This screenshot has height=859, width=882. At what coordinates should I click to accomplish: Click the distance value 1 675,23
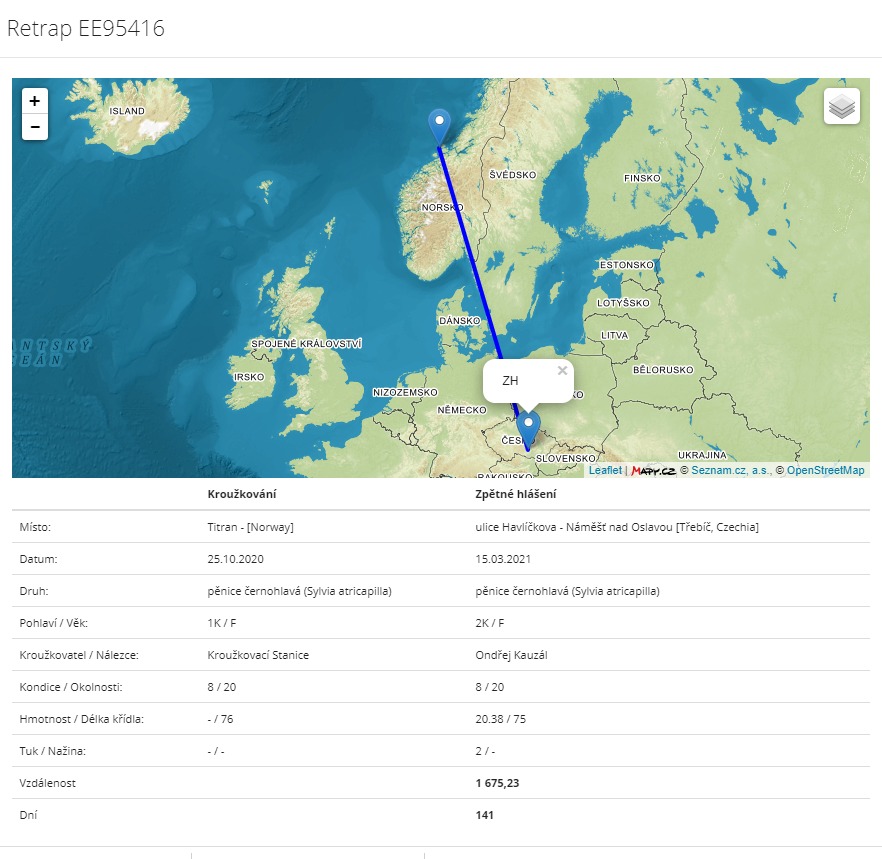click(497, 783)
